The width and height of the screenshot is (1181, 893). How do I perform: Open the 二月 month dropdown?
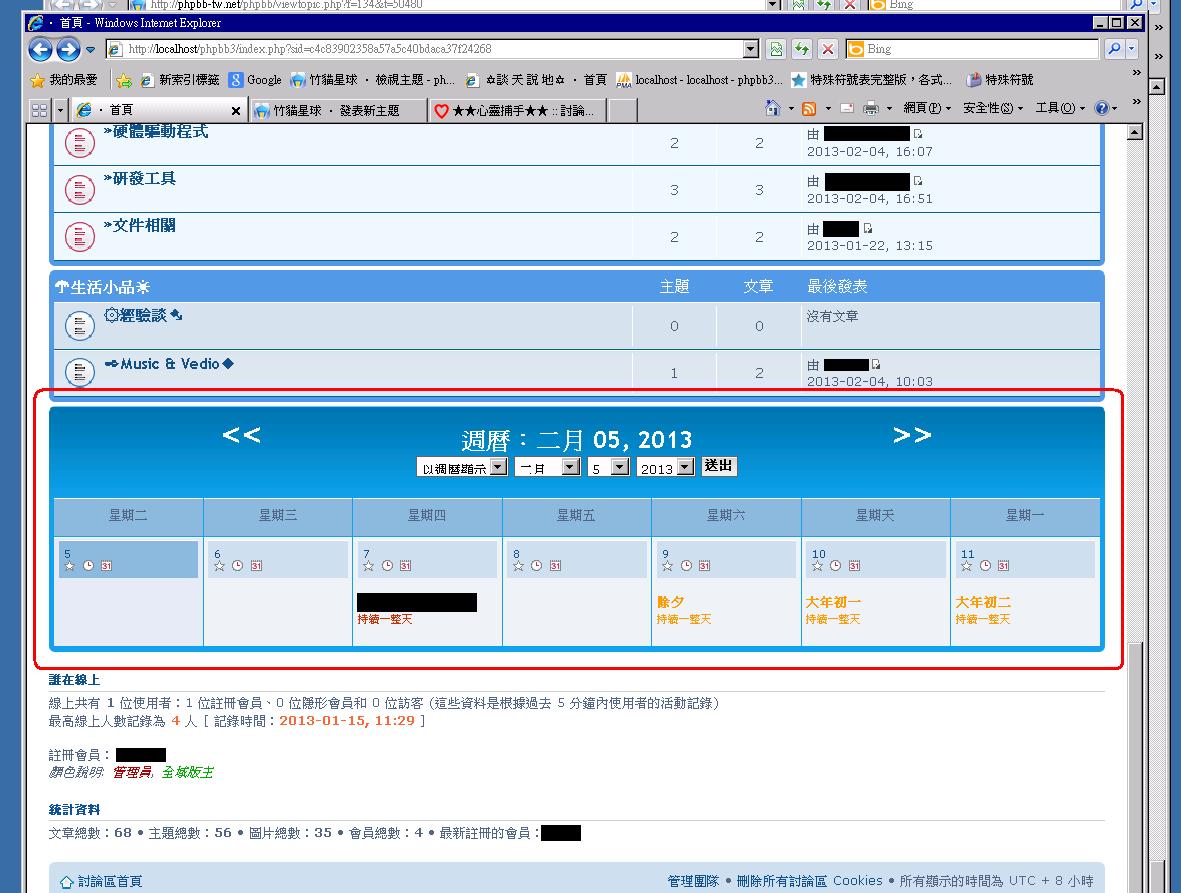pos(547,468)
